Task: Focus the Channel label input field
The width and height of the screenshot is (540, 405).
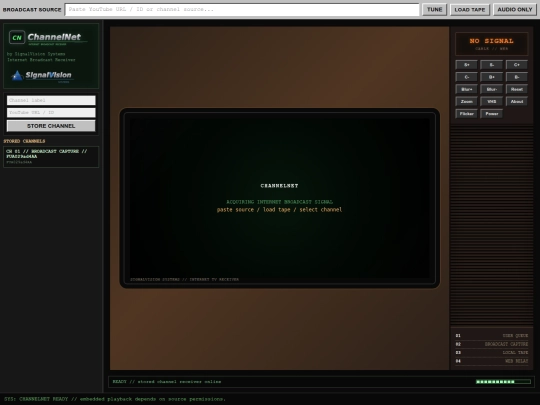Action: (51, 100)
